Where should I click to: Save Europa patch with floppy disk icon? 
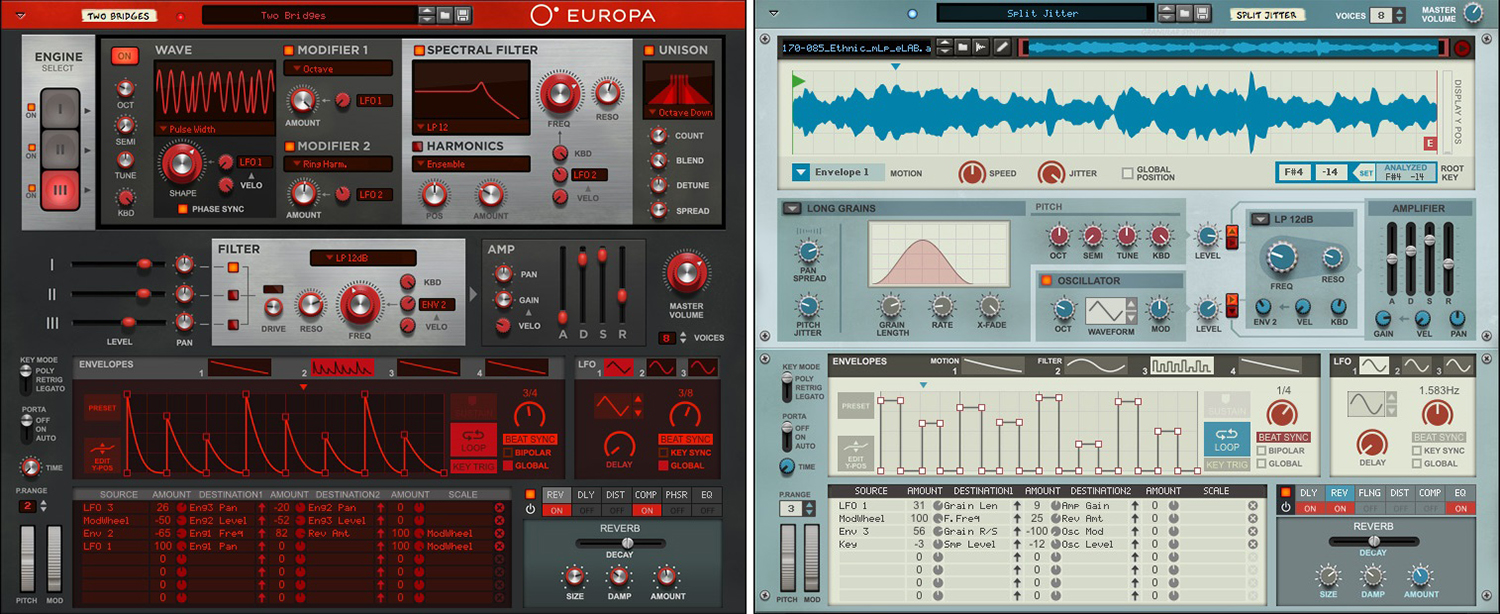pyautogui.click(x=462, y=15)
